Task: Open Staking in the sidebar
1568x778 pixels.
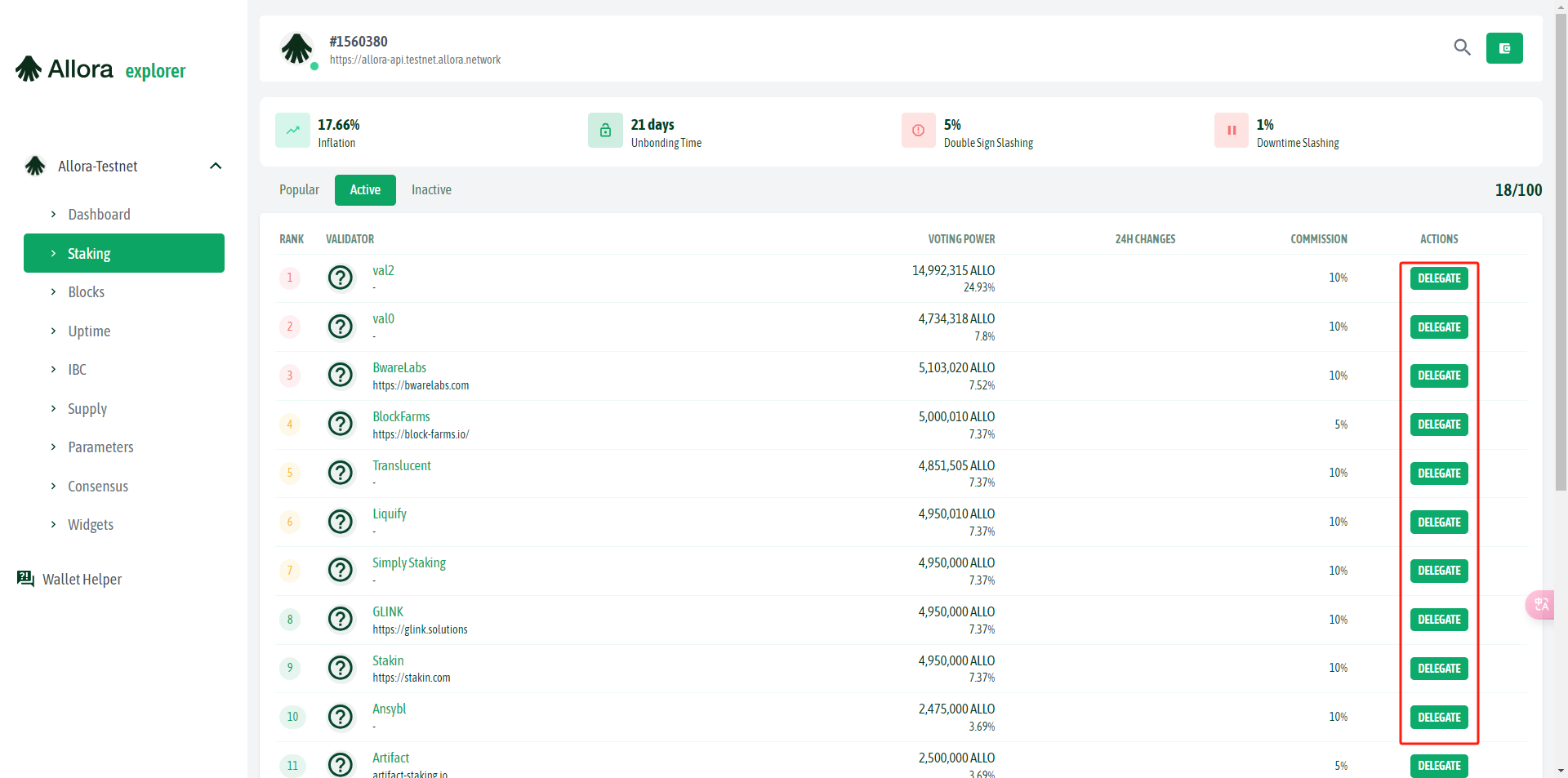Action: (x=124, y=253)
